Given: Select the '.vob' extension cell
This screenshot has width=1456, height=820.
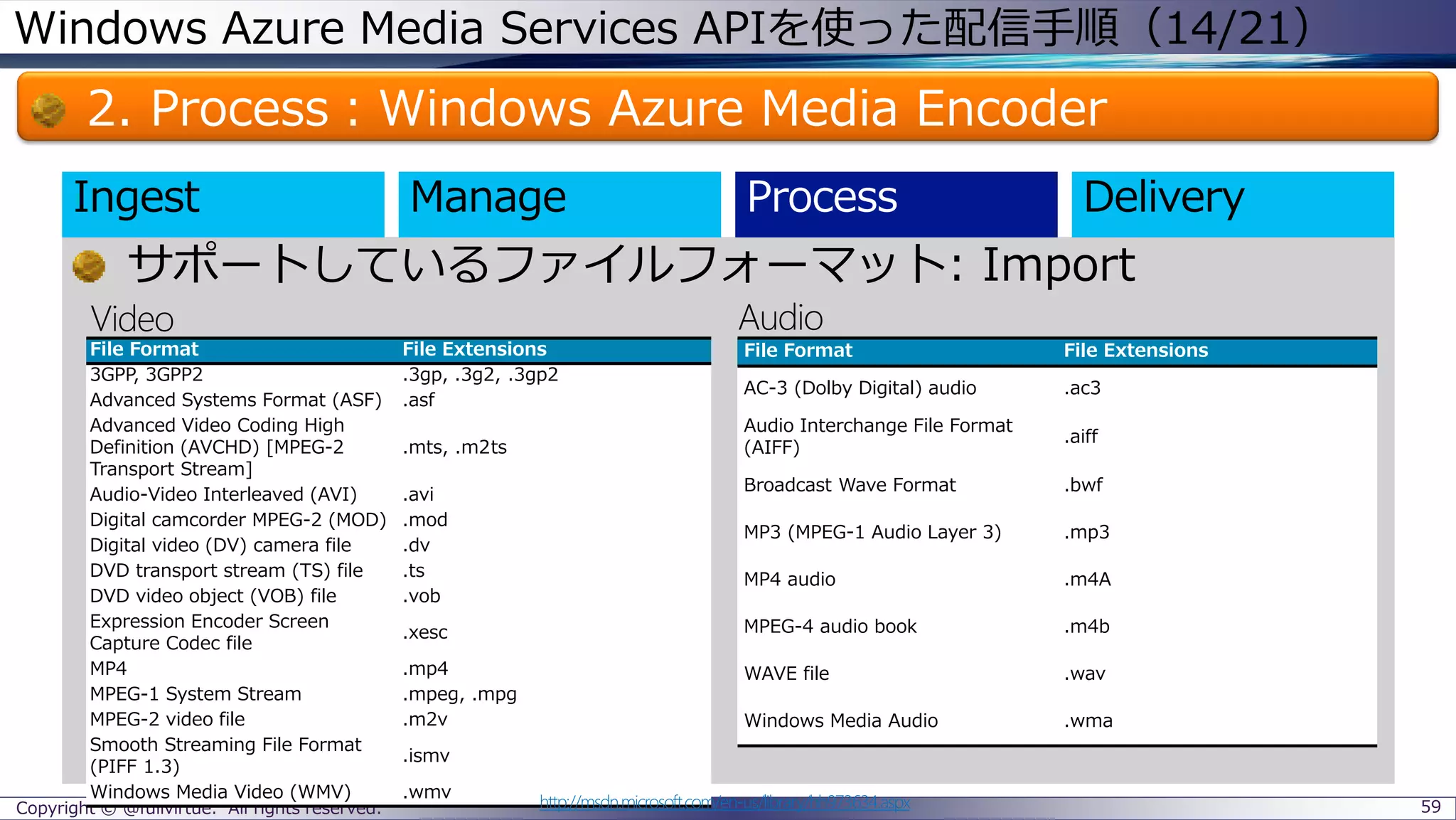Looking at the screenshot, I should pyautogui.click(x=422, y=596).
